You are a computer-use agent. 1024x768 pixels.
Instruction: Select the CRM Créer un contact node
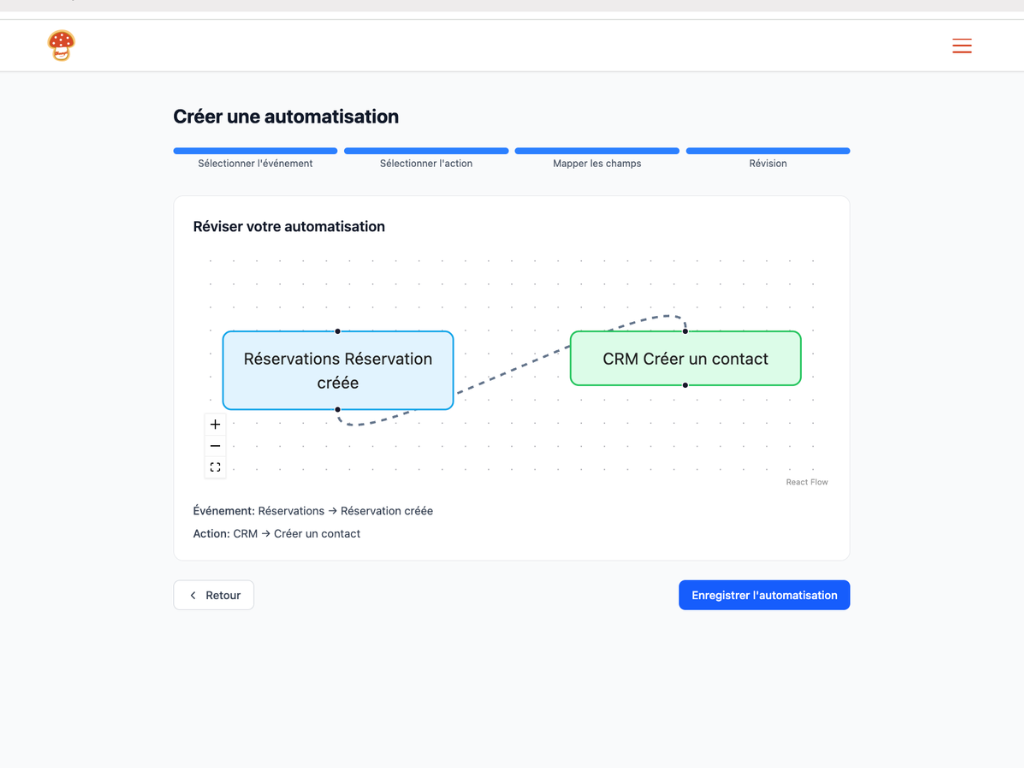[x=685, y=358]
